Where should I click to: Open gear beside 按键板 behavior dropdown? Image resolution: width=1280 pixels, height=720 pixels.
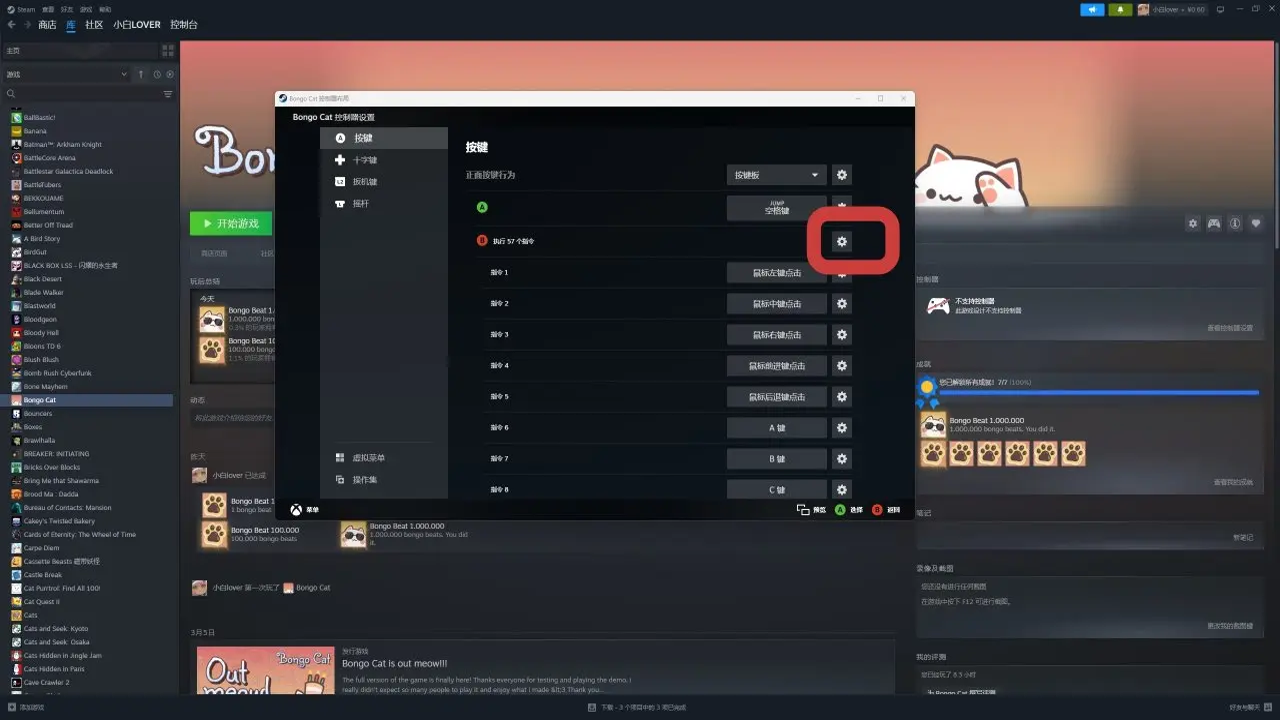coord(842,175)
